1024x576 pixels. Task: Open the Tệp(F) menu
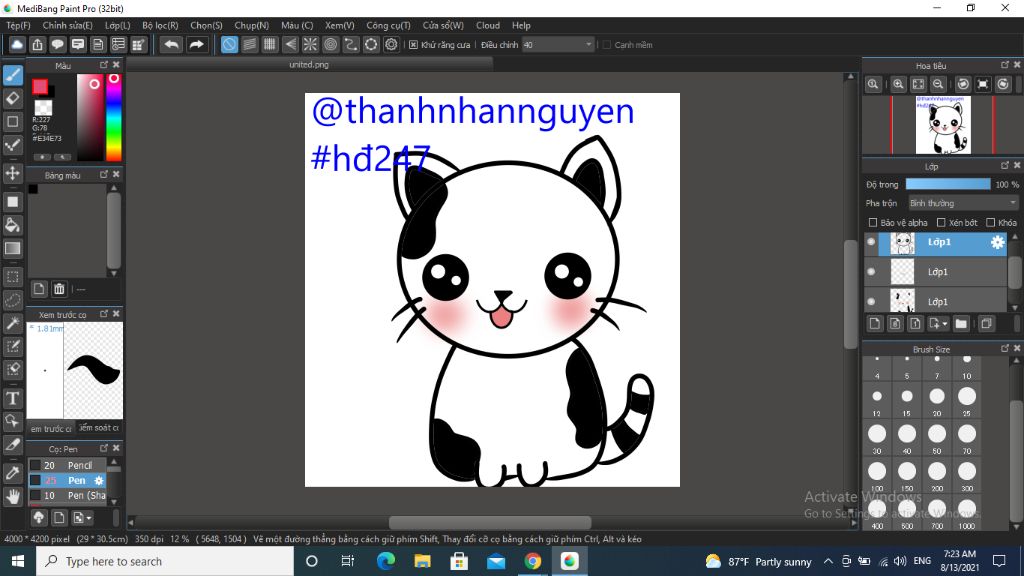(x=18, y=25)
